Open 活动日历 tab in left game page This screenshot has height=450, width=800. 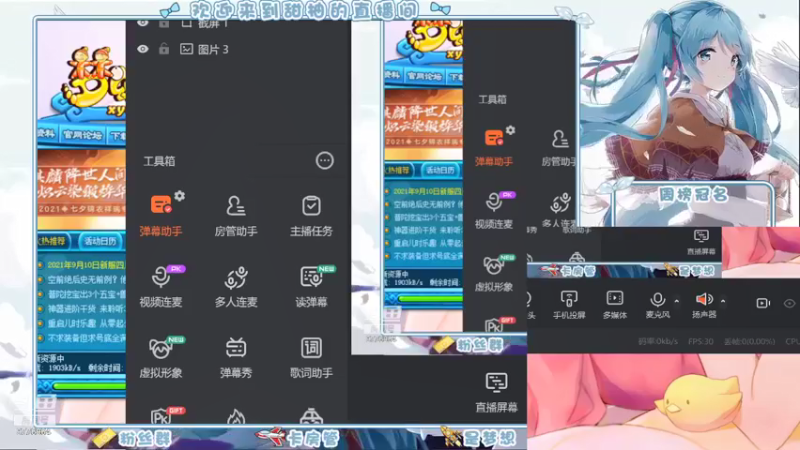click(x=100, y=241)
